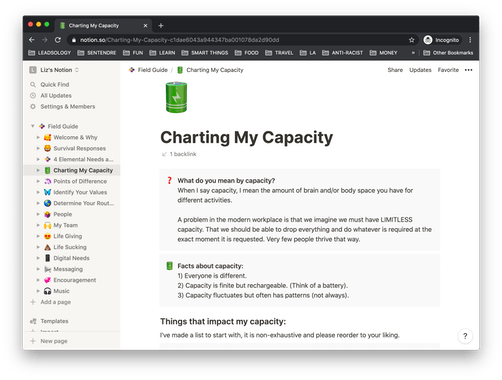502x380 pixels.
Task: Click the green battery Facts callout icon
Action: tap(169, 266)
